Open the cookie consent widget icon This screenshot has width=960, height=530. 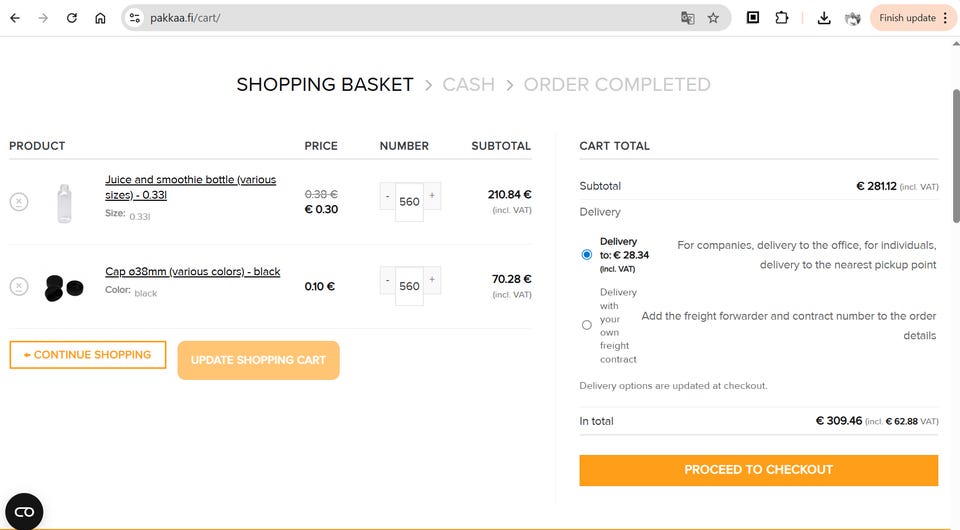coord(24,511)
